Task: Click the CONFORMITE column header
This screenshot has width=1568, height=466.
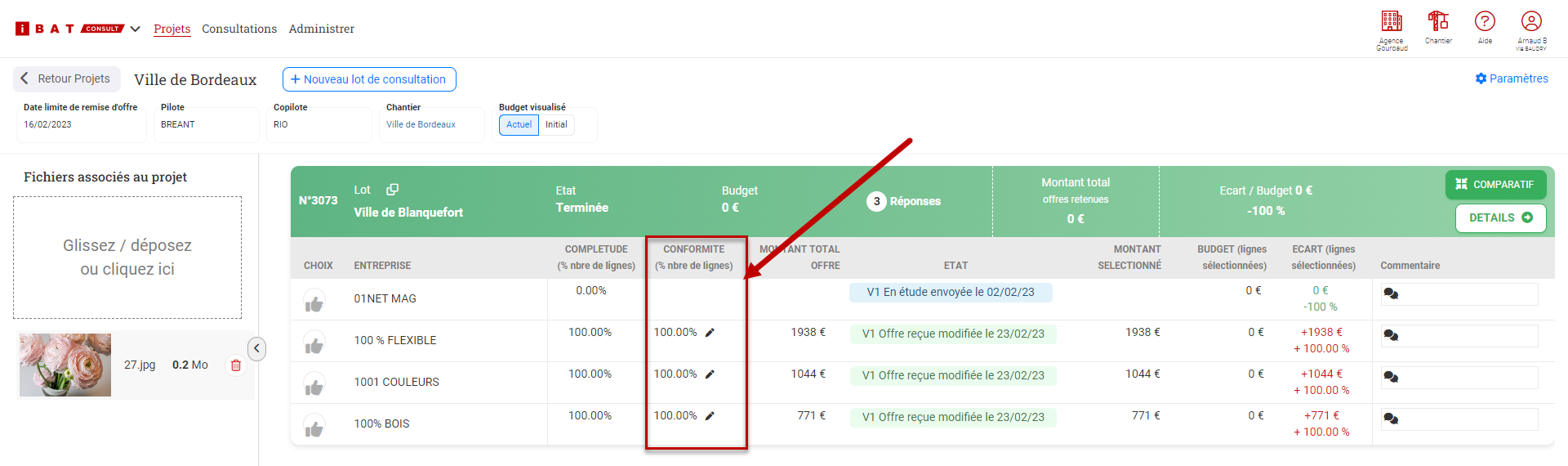Action: 693,257
